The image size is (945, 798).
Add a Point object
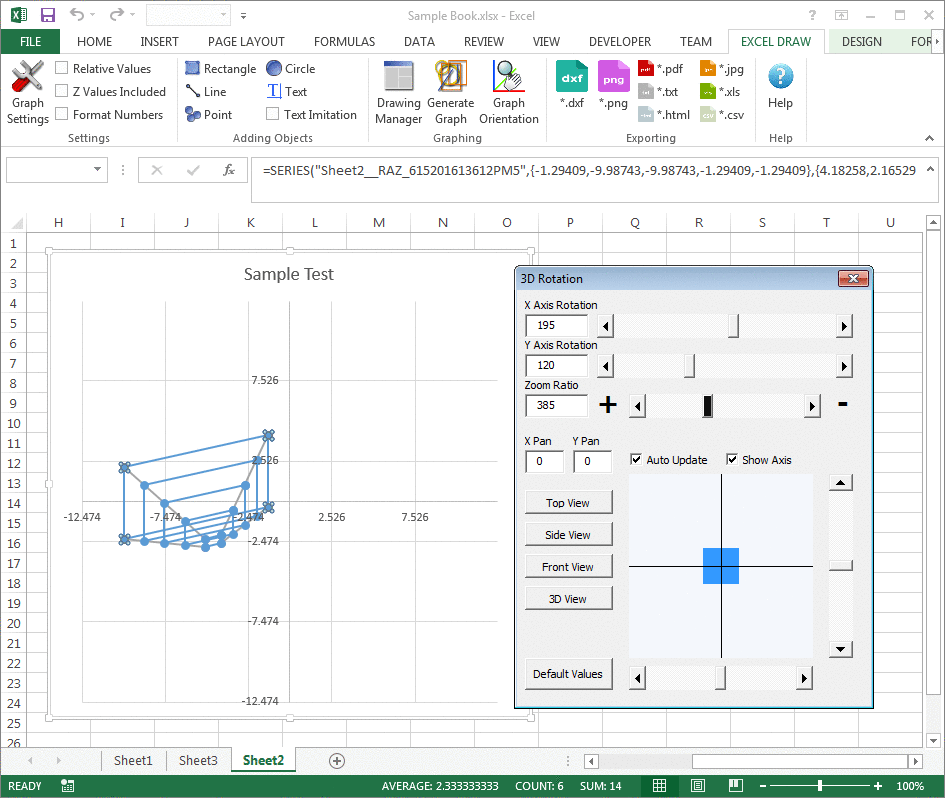(209, 115)
